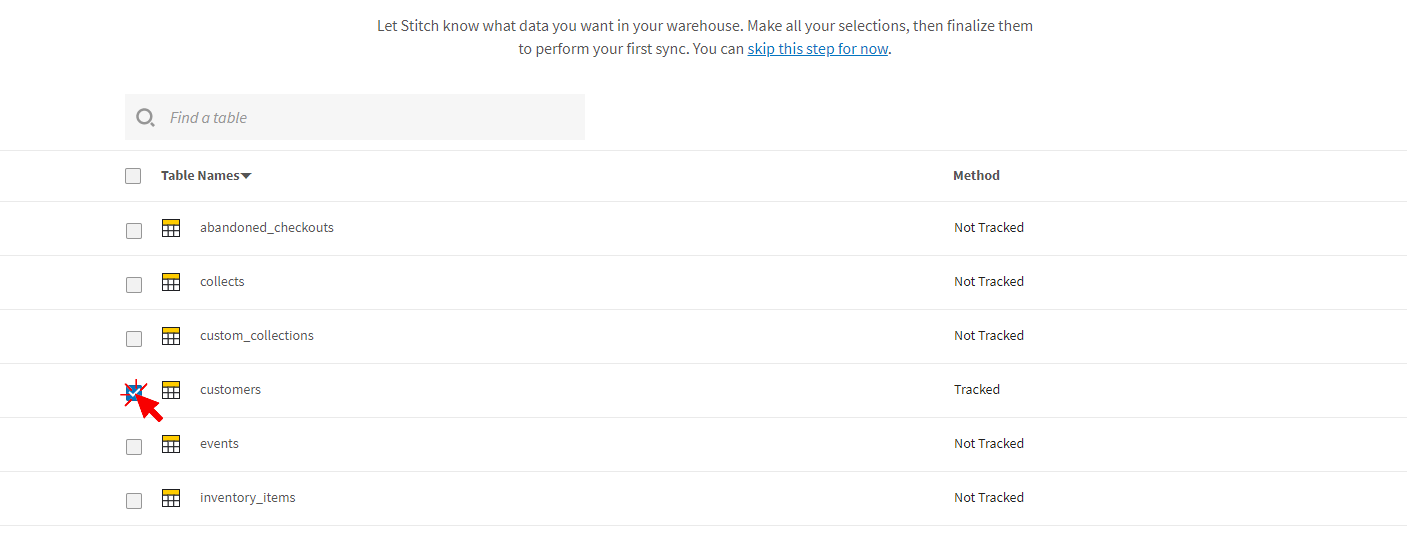
Task: Click the custom_collections table icon
Action: pyautogui.click(x=171, y=336)
